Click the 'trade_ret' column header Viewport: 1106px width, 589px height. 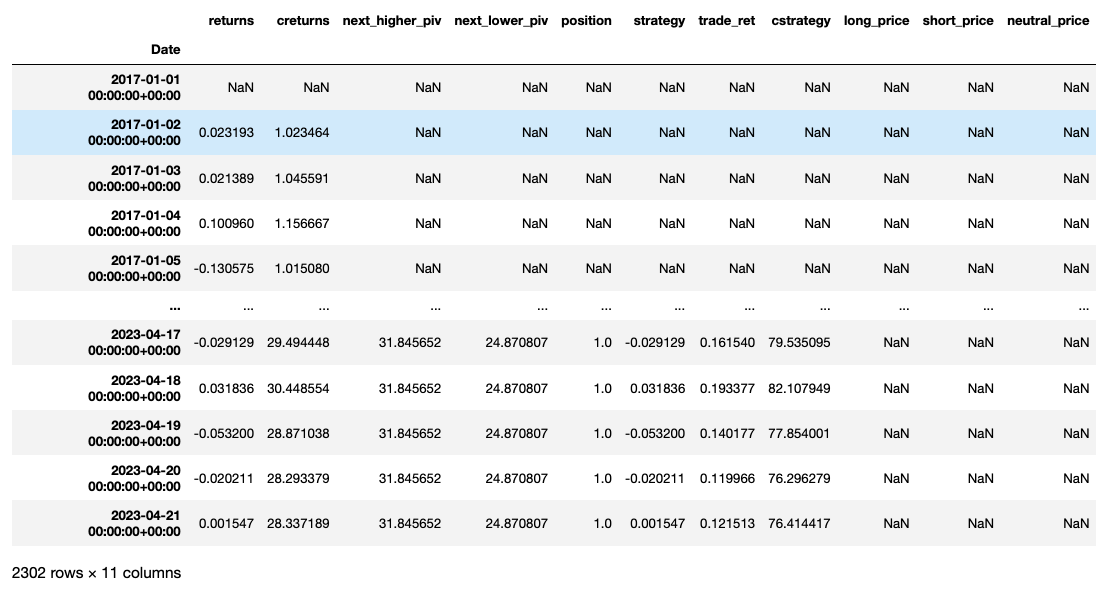click(x=726, y=21)
